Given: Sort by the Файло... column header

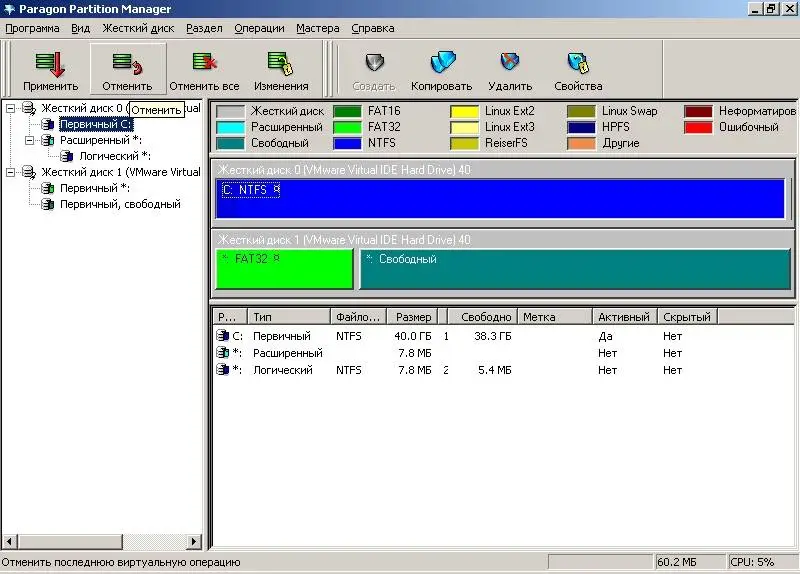Looking at the screenshot, I should tap(359, 317).
